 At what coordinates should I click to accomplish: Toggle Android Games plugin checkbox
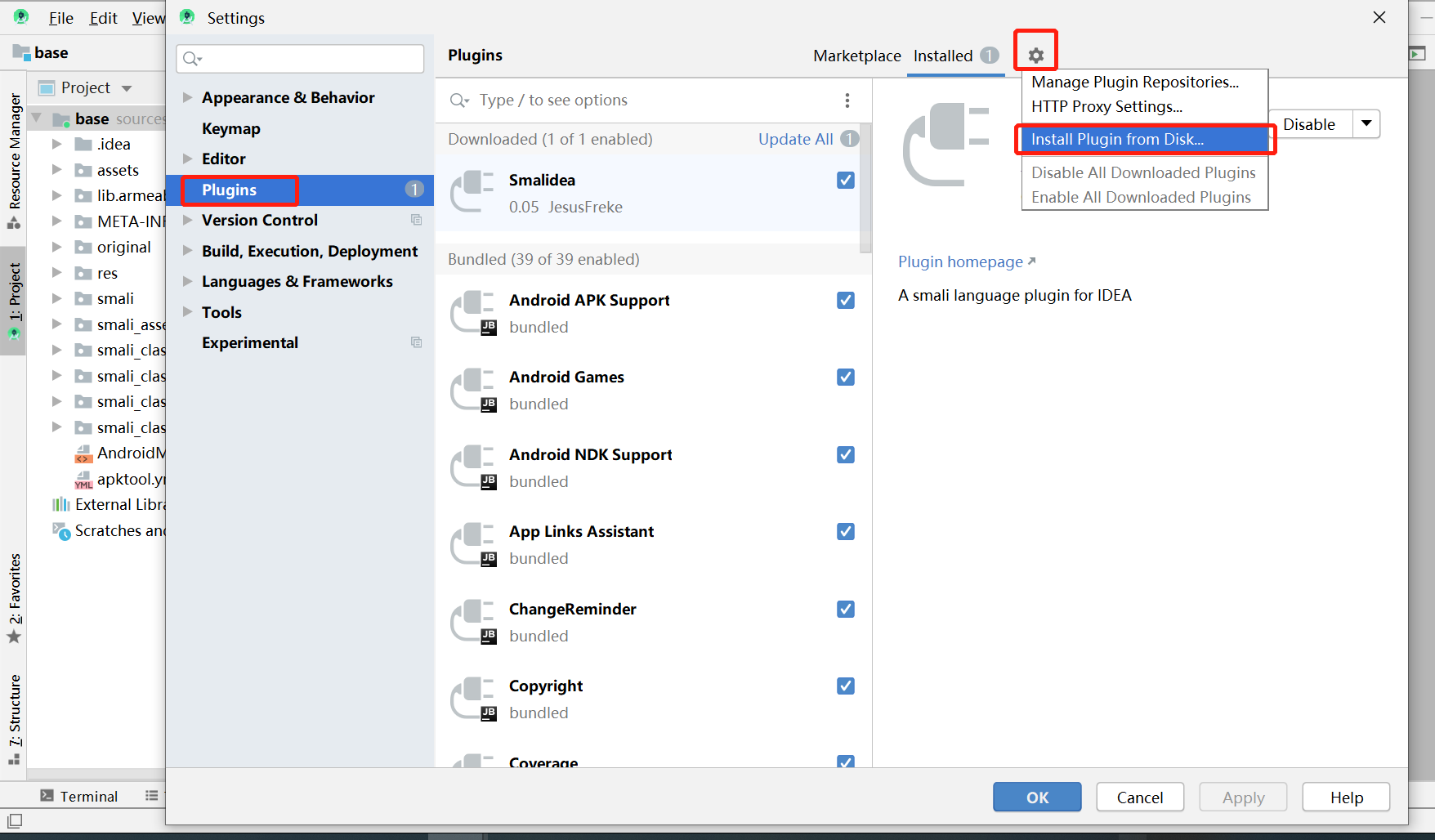pos(846,377)
